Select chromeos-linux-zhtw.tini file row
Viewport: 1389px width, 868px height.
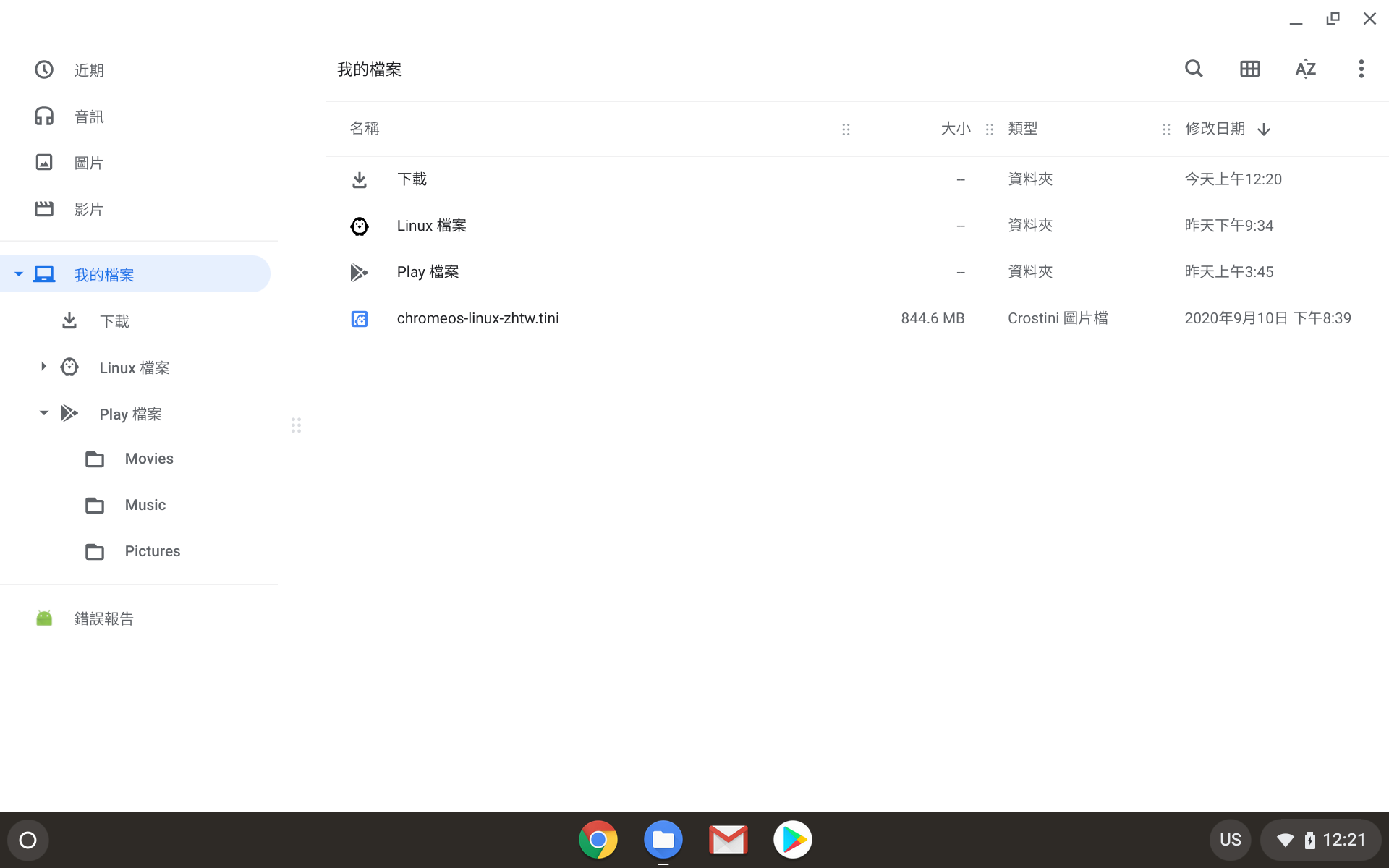[x=477, y=318]
